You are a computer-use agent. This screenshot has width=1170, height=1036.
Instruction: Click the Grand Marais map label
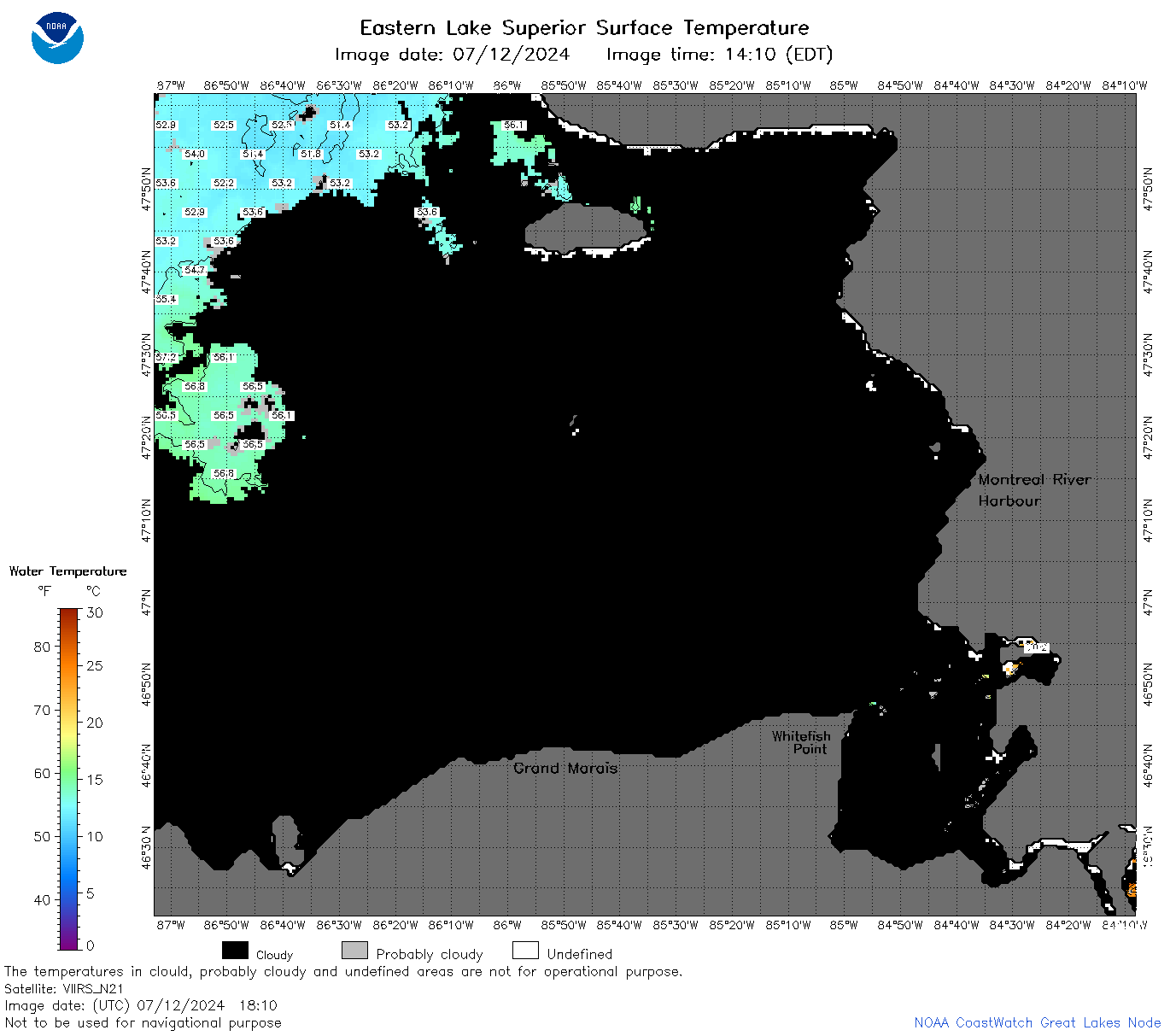[565, 768]
